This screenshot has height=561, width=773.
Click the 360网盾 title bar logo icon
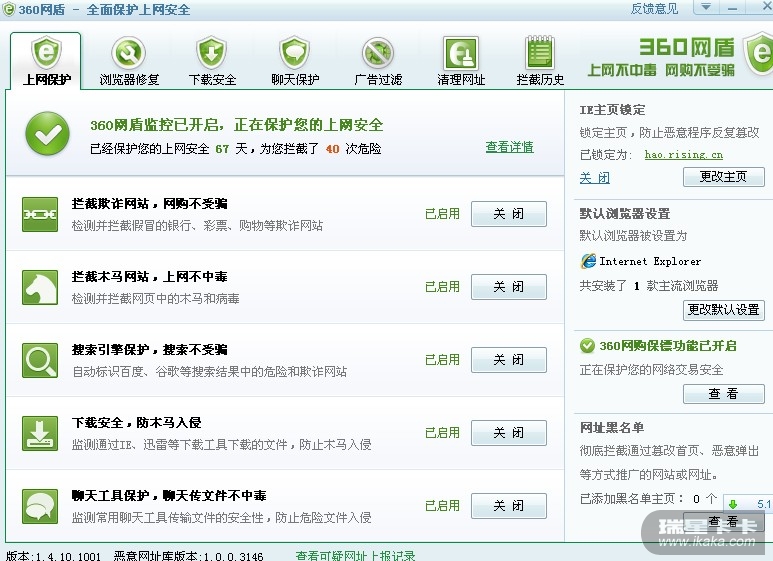click(8, 9)
